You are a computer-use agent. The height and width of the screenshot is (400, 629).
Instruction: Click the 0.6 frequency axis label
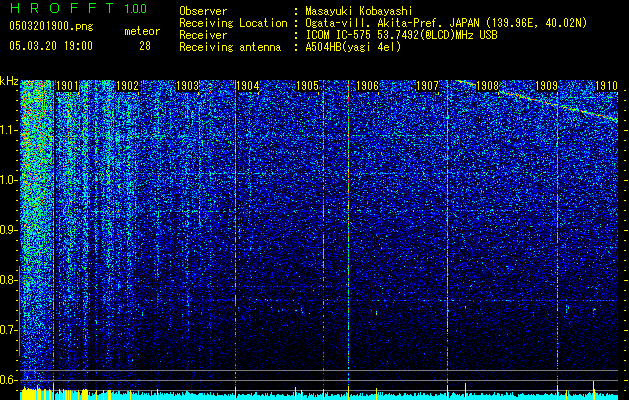(9, 380)
